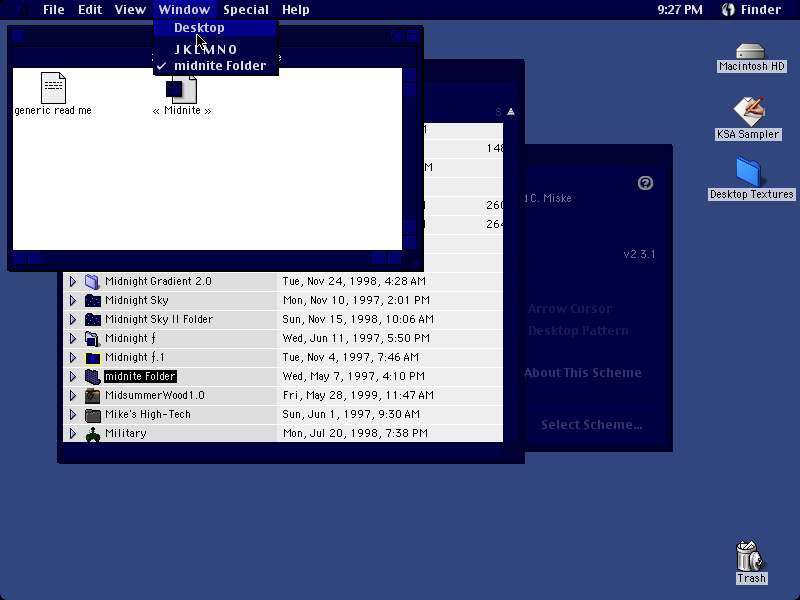Viewport: 800px width, 600px height.
Task: Click the sort order triangle in list header
Action: click(x=511, y=112)
